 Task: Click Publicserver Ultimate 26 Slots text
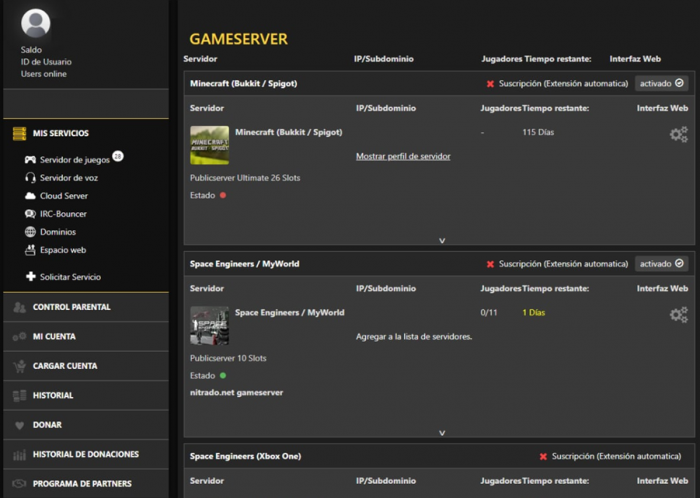click(x=245, y=178)
